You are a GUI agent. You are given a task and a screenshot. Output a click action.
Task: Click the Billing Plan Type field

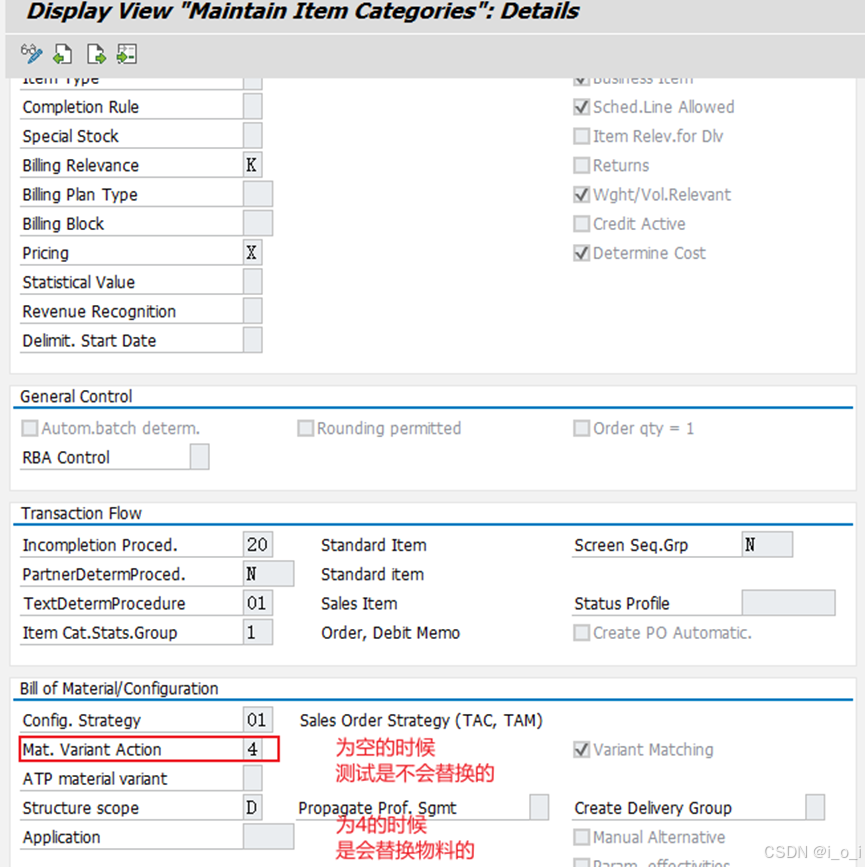[258, 195]
